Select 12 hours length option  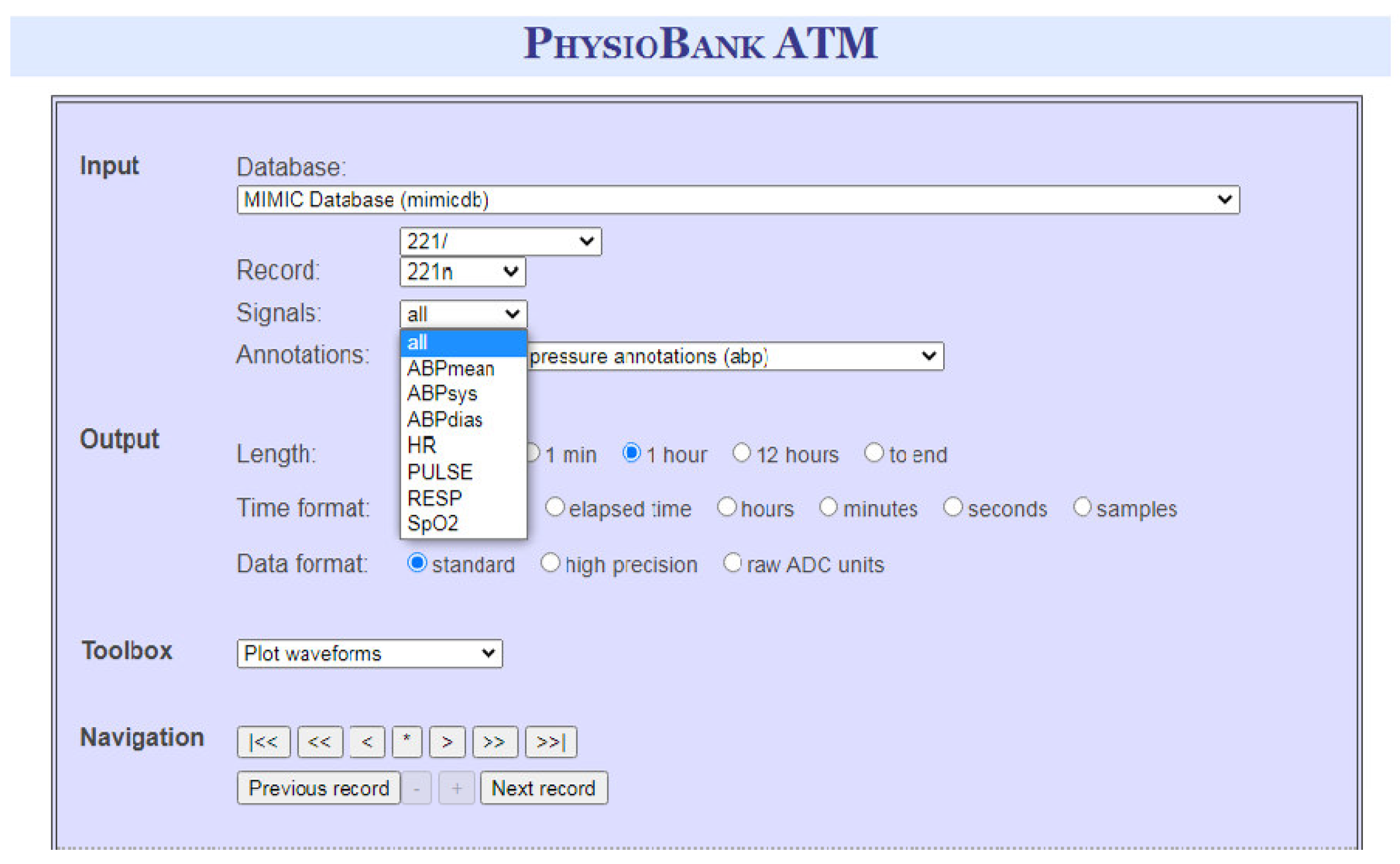[x=741, y=453]
